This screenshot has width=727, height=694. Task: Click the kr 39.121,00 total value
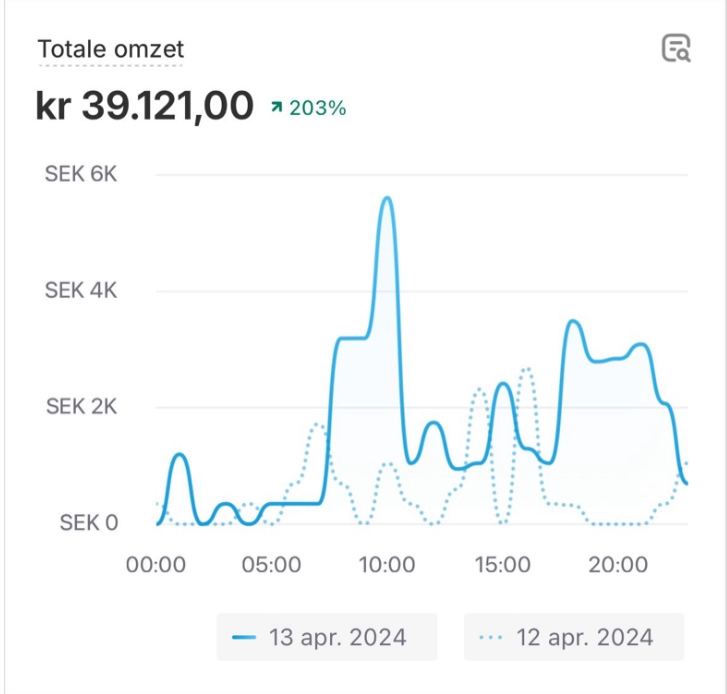pos(145,106)
